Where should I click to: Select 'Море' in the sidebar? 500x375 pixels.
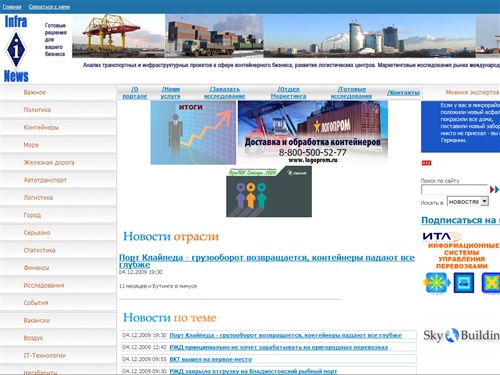click(x=58, y=145)
